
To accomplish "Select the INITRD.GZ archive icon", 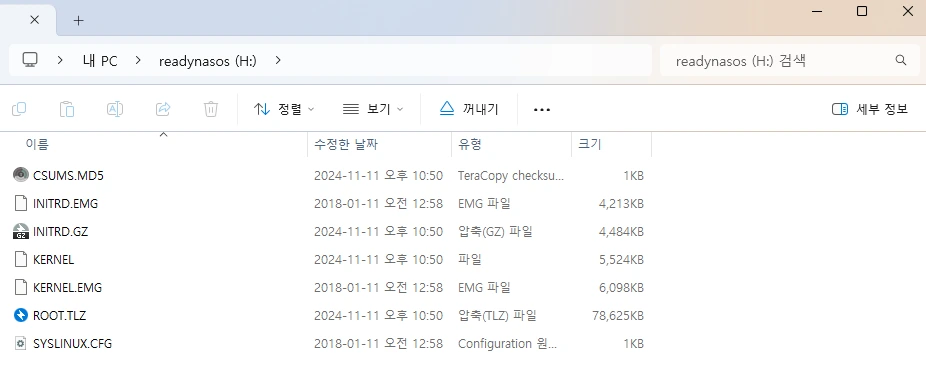I will pos(21,231).
